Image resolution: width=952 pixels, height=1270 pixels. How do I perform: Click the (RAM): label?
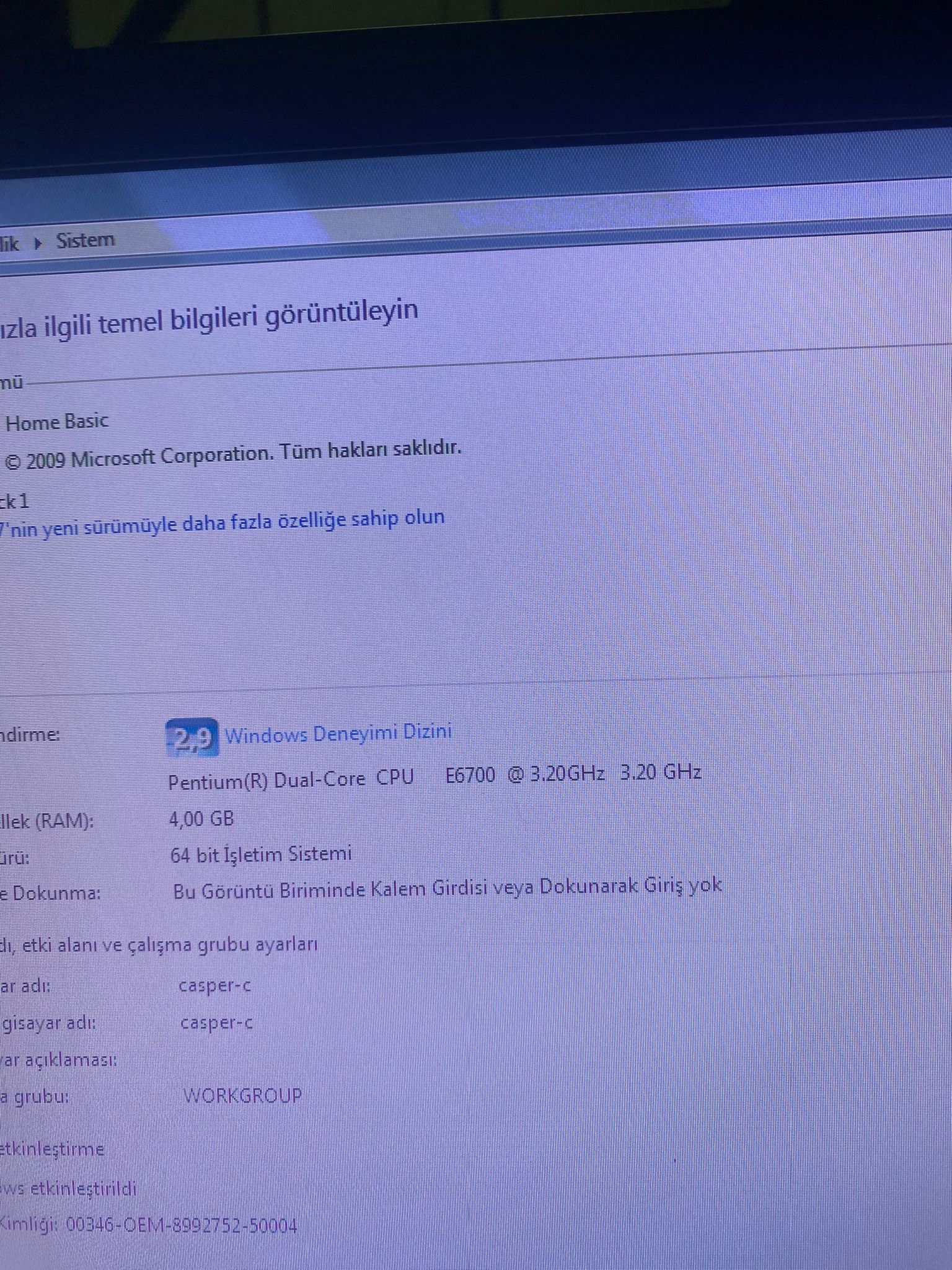click(47, 822)
